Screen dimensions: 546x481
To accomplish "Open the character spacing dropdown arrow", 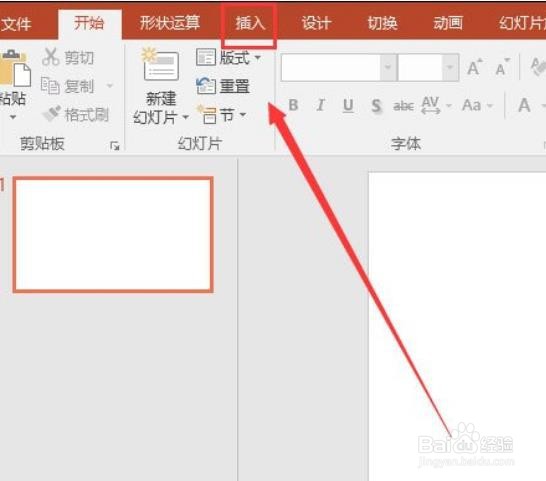I will click(x=449, y=105).
